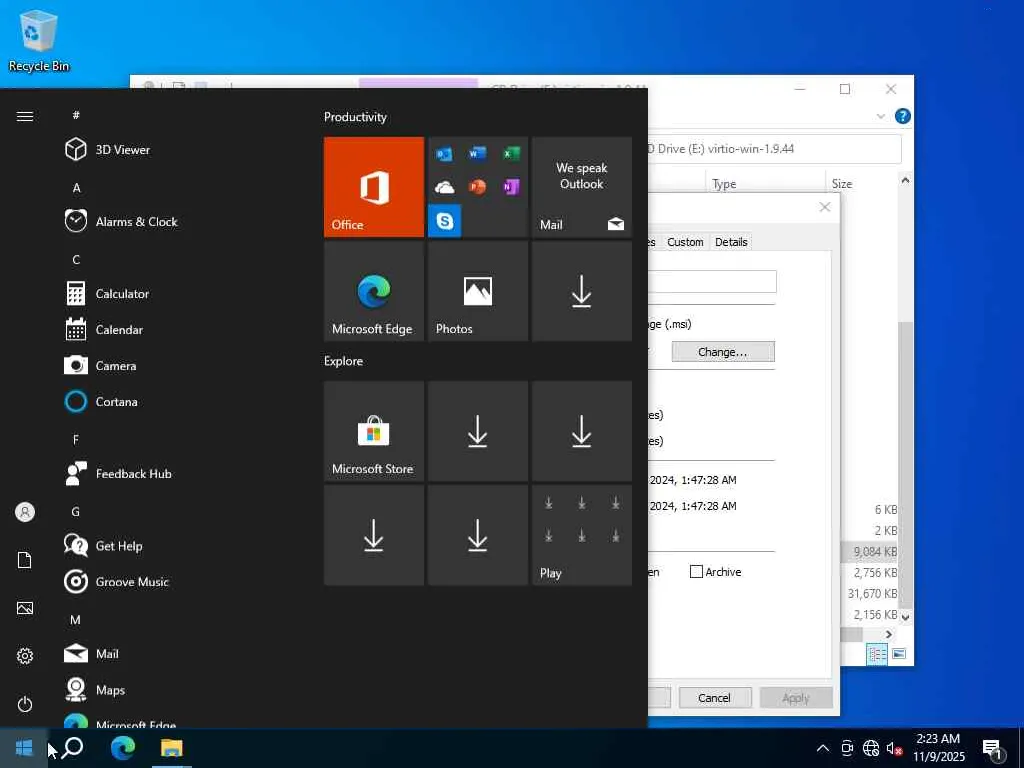
Task: Expand the Start menu hamburger
Action: 25,116
